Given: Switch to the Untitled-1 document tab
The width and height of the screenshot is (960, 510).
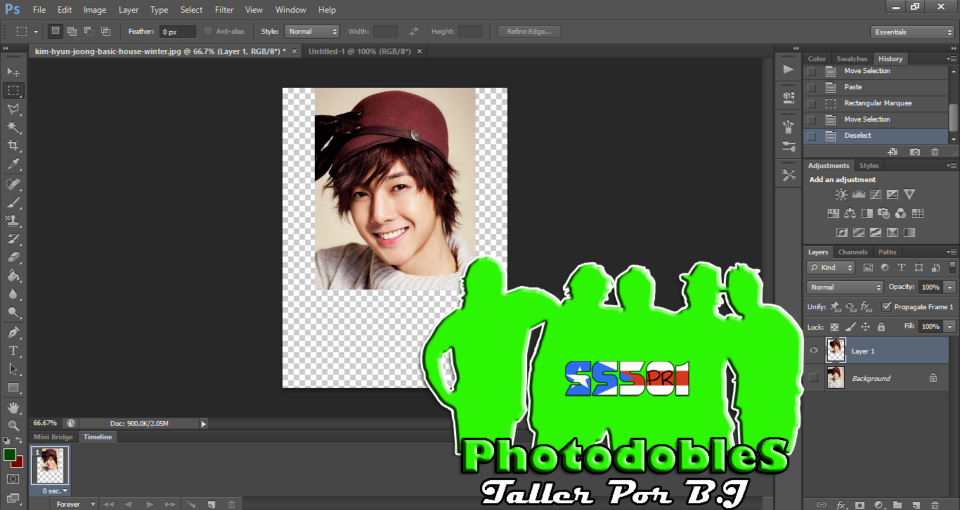Looking at the screenshot, I should pyautogui.click(x=359, y=51).
